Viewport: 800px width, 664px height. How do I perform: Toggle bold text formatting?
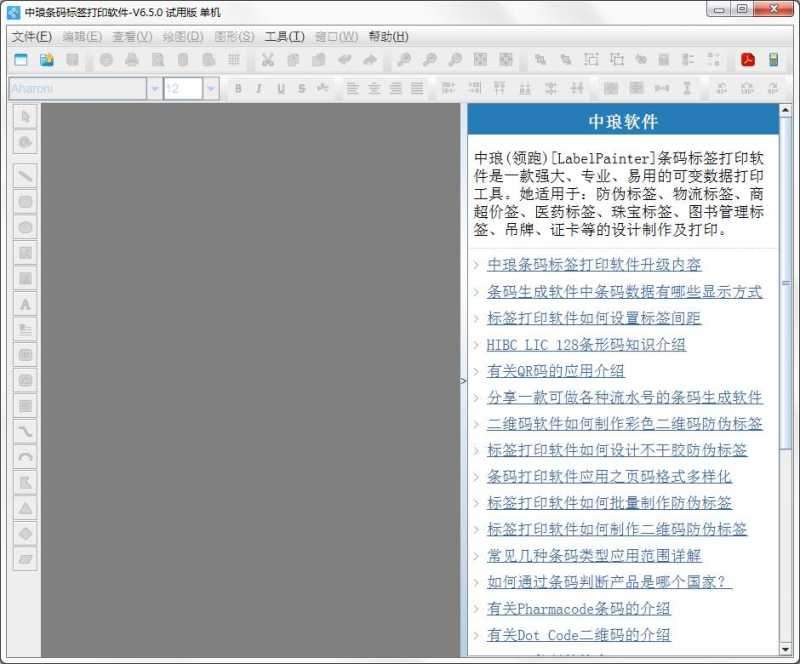(239, 88)
